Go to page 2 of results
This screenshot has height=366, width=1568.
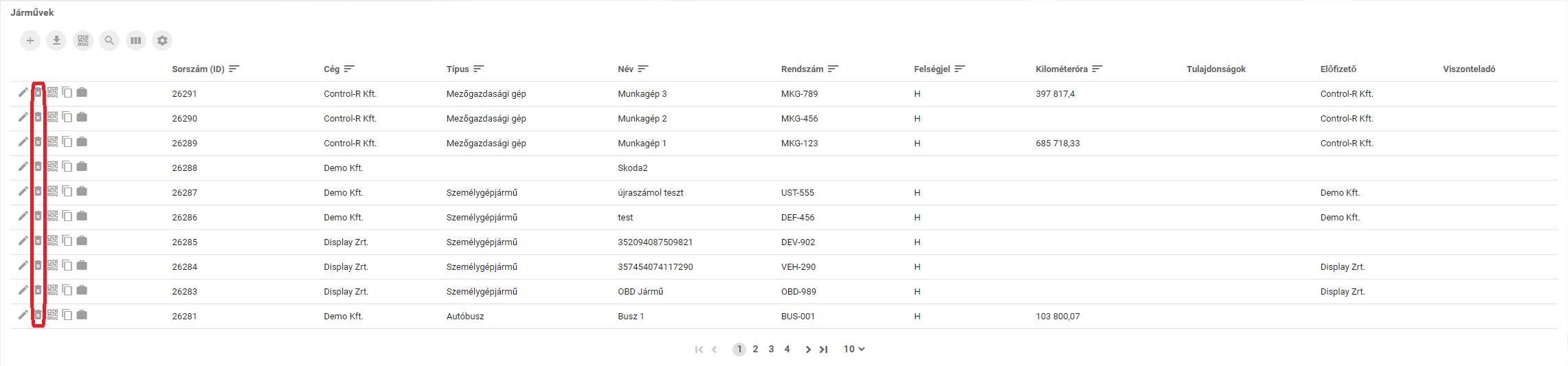(x=755, y=350)
